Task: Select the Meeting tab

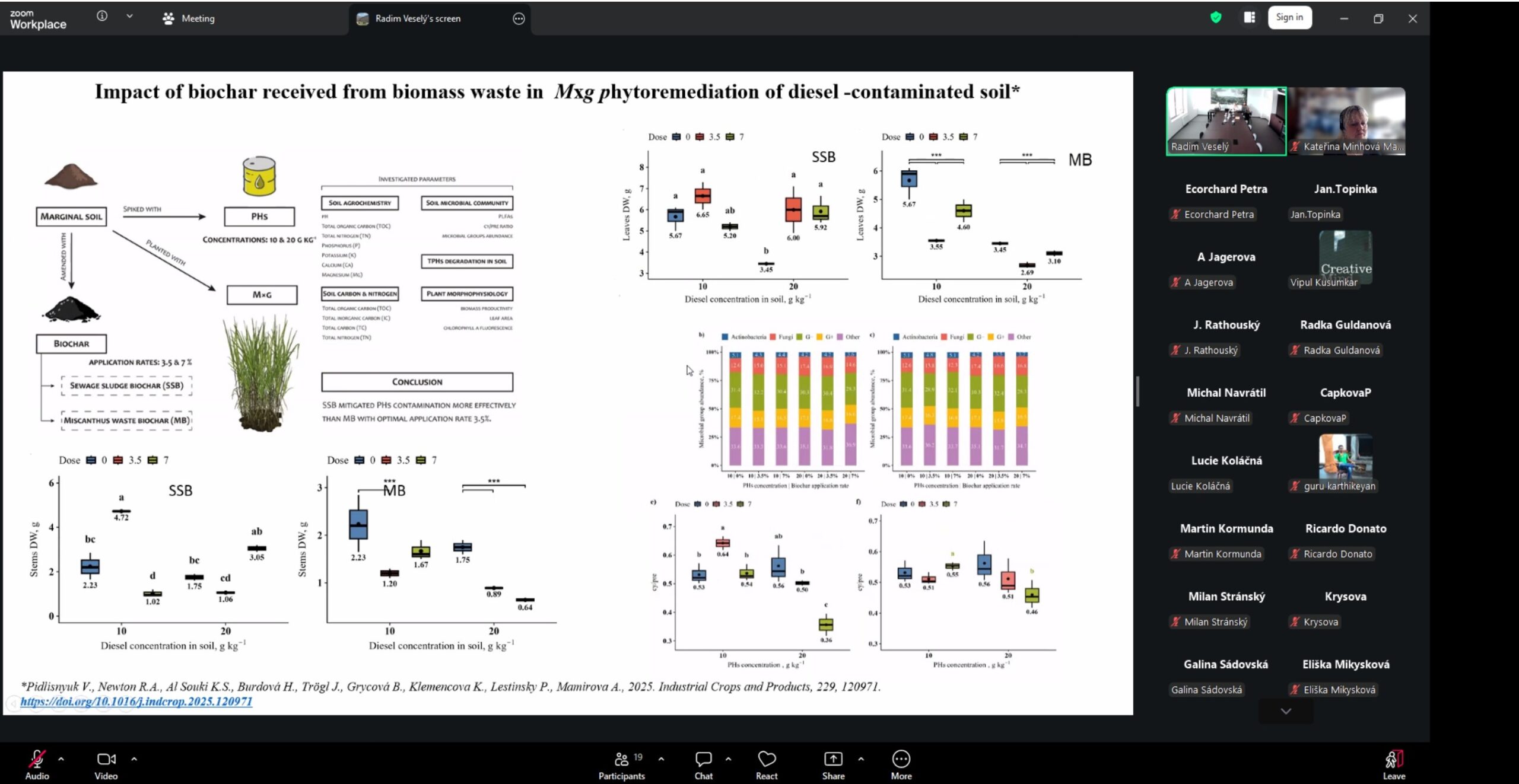Action: point(189,18)
